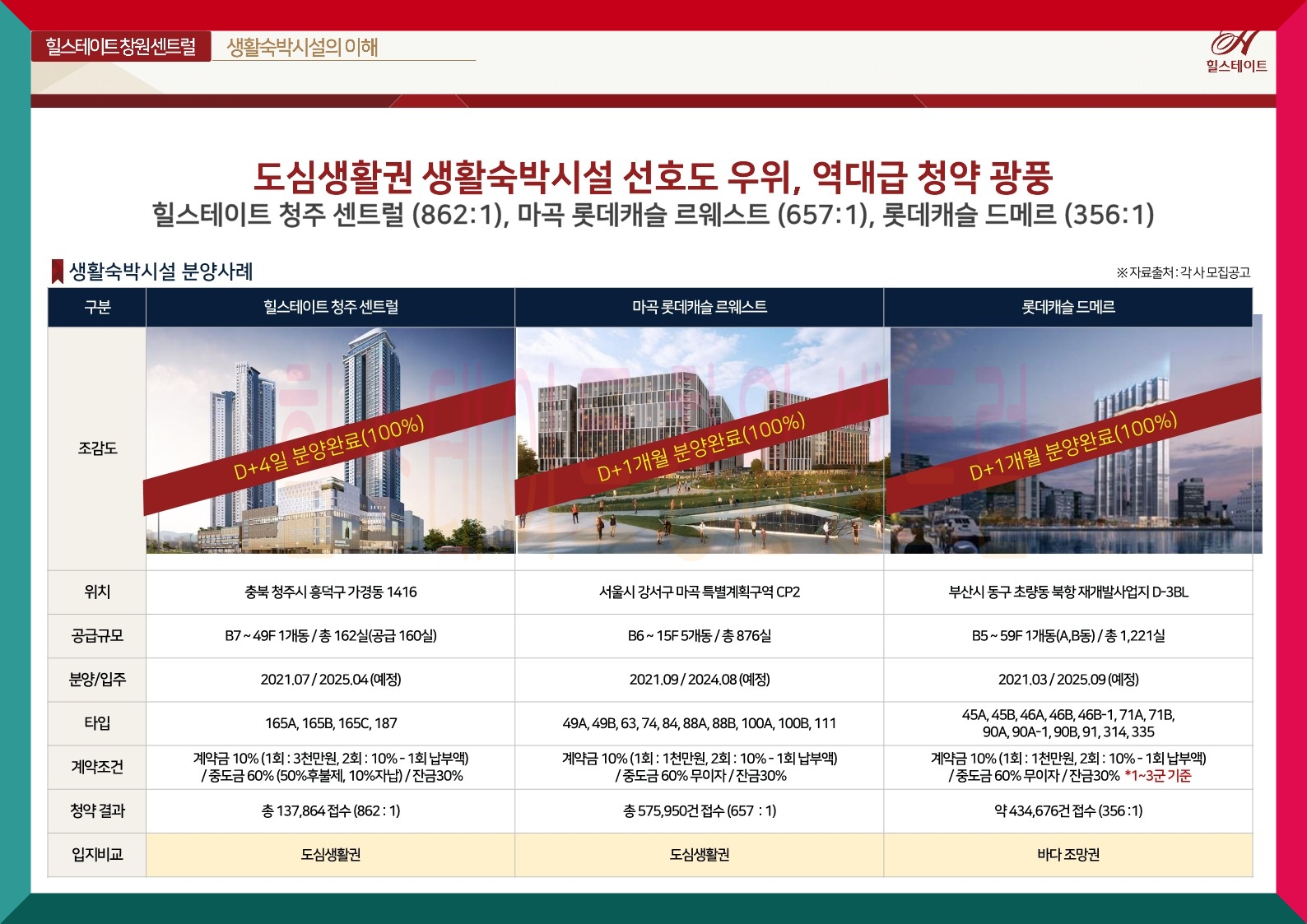The image size is (1307, 924).
Task: Select the 생활숙박시설의 이해 header label
Action: coord(302,47)
